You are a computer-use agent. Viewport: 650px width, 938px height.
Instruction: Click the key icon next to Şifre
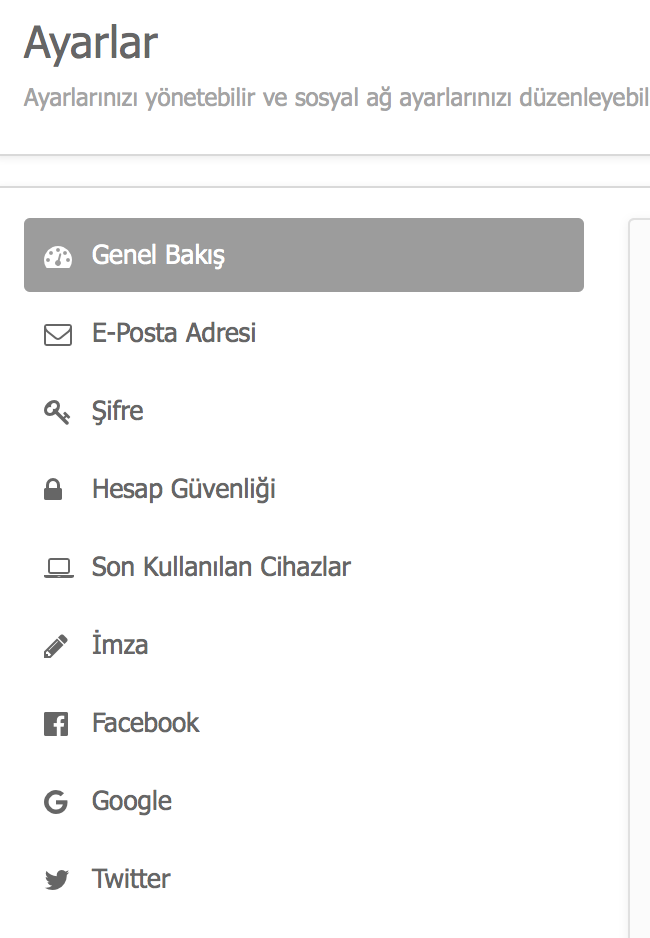coord(57,412)
